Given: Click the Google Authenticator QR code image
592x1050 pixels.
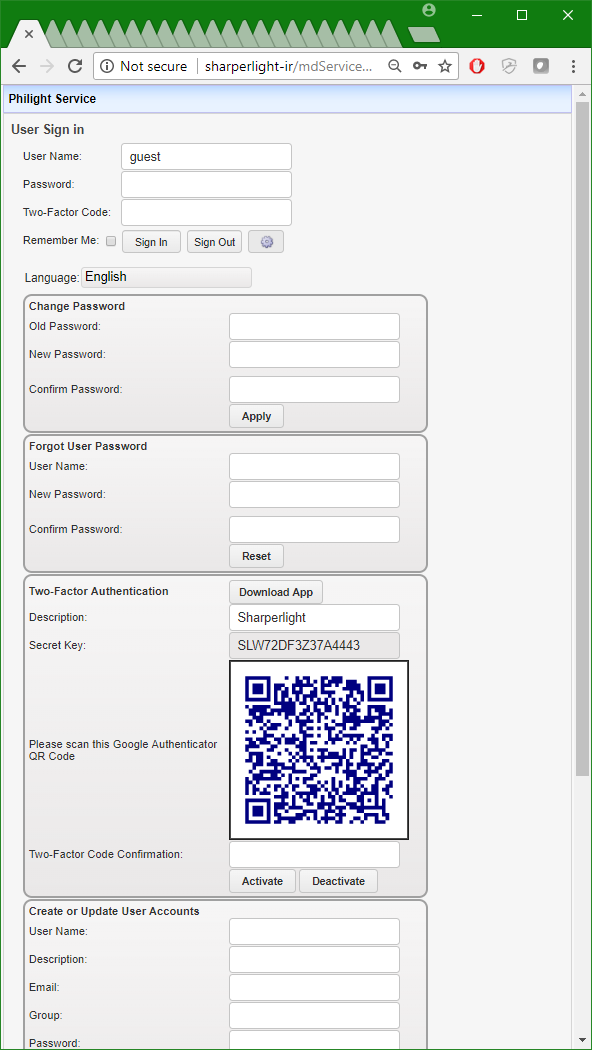Looking at the screenshot, I should tap(319, 750).
